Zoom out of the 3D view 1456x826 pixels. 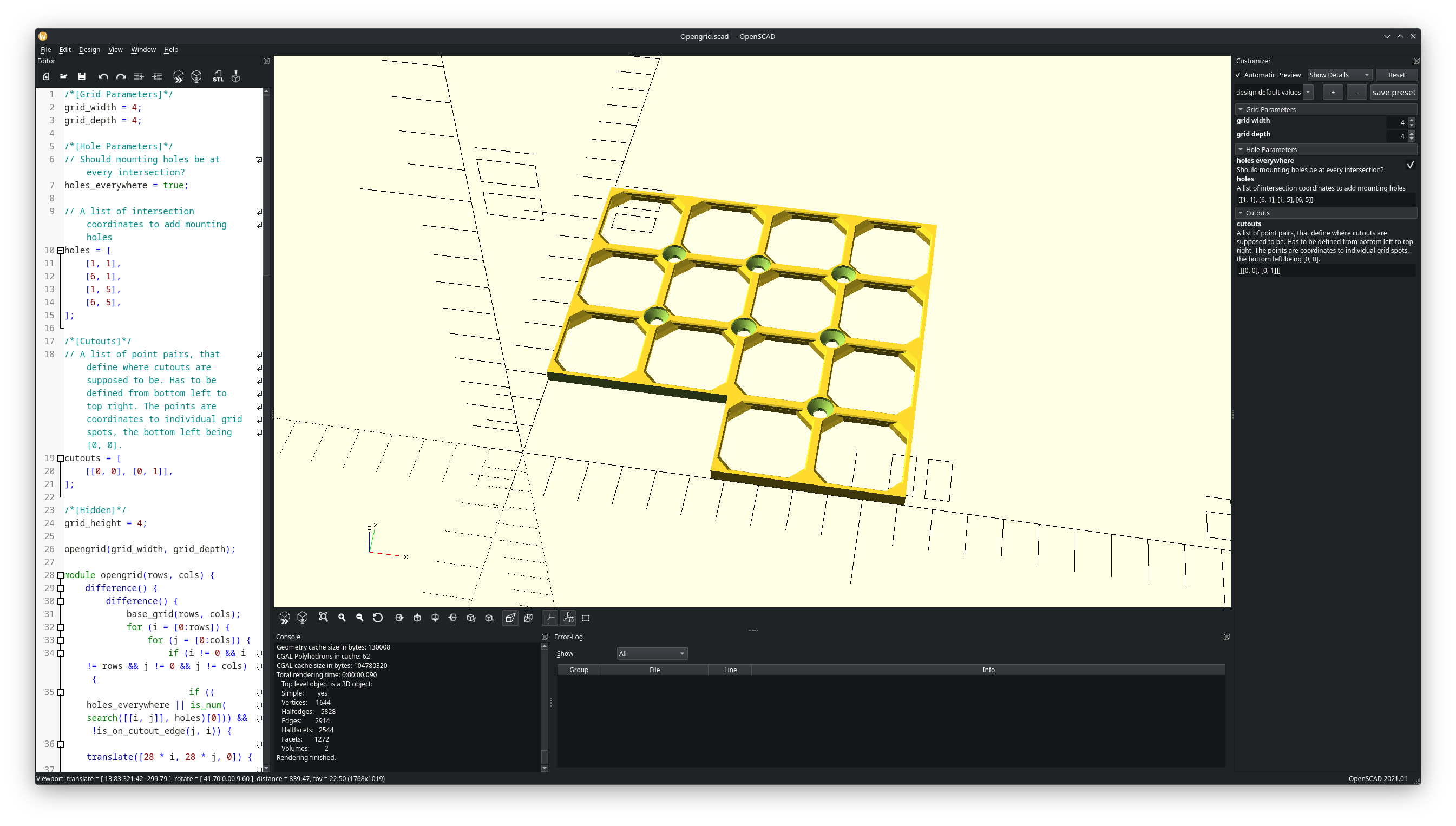coord(360,618)
